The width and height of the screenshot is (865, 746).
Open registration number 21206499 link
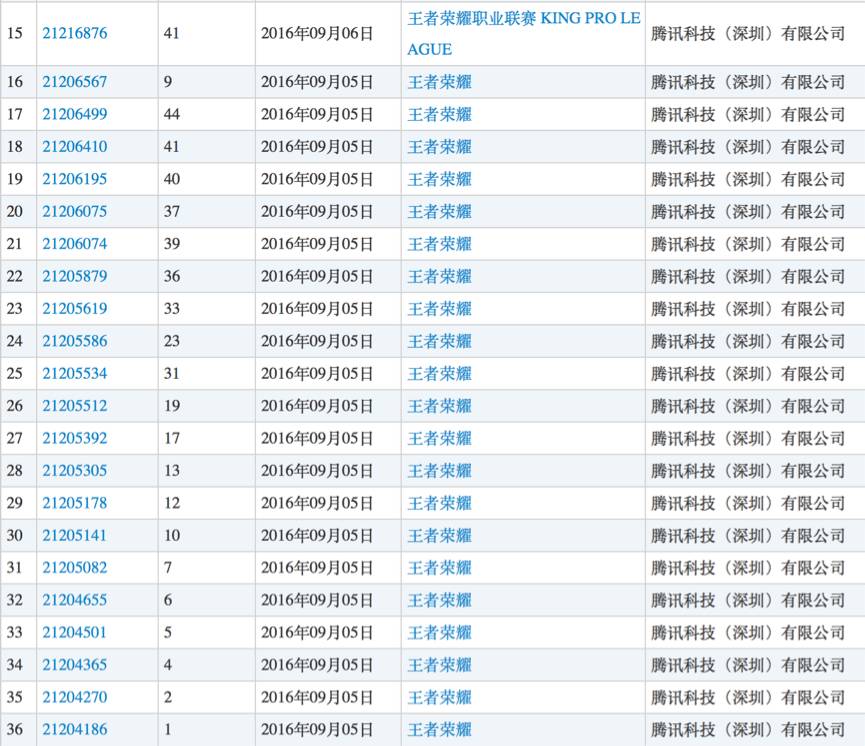(74, 114)
